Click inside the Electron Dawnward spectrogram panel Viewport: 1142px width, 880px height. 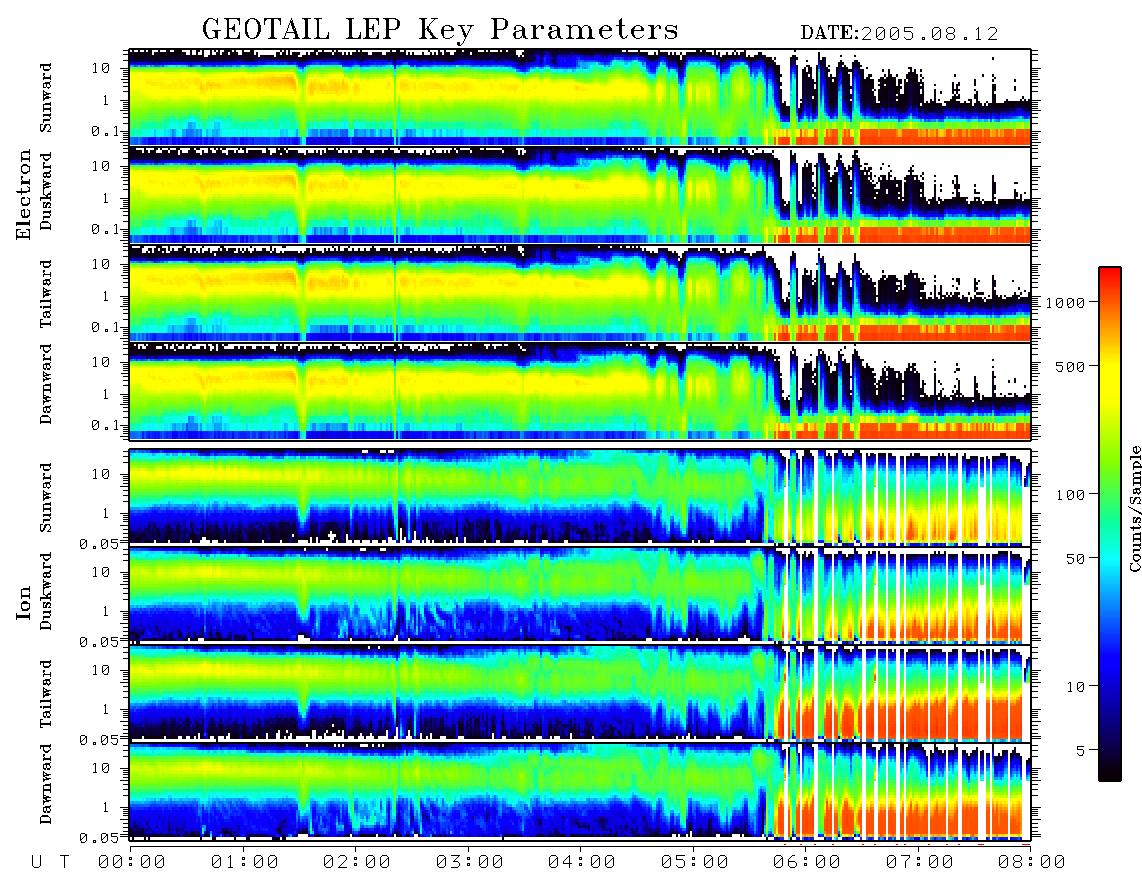pos(580,391)
